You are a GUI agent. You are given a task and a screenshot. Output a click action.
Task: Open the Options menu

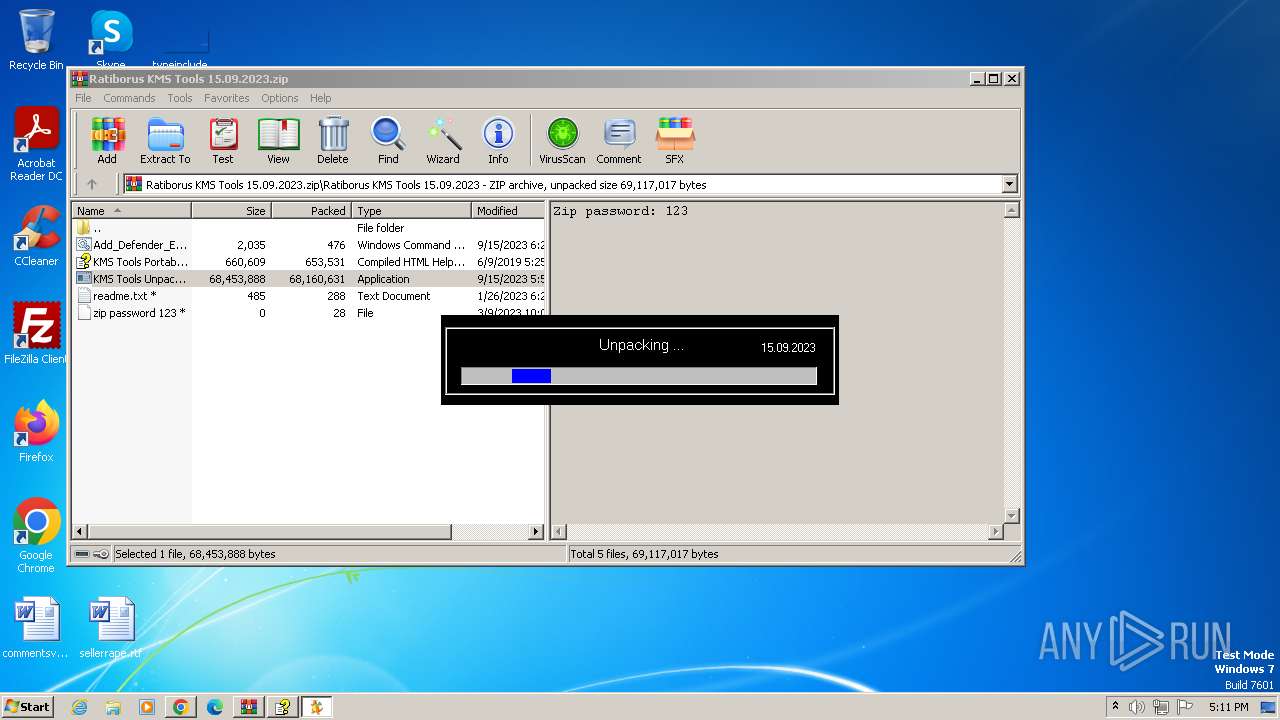click(280, 98)
